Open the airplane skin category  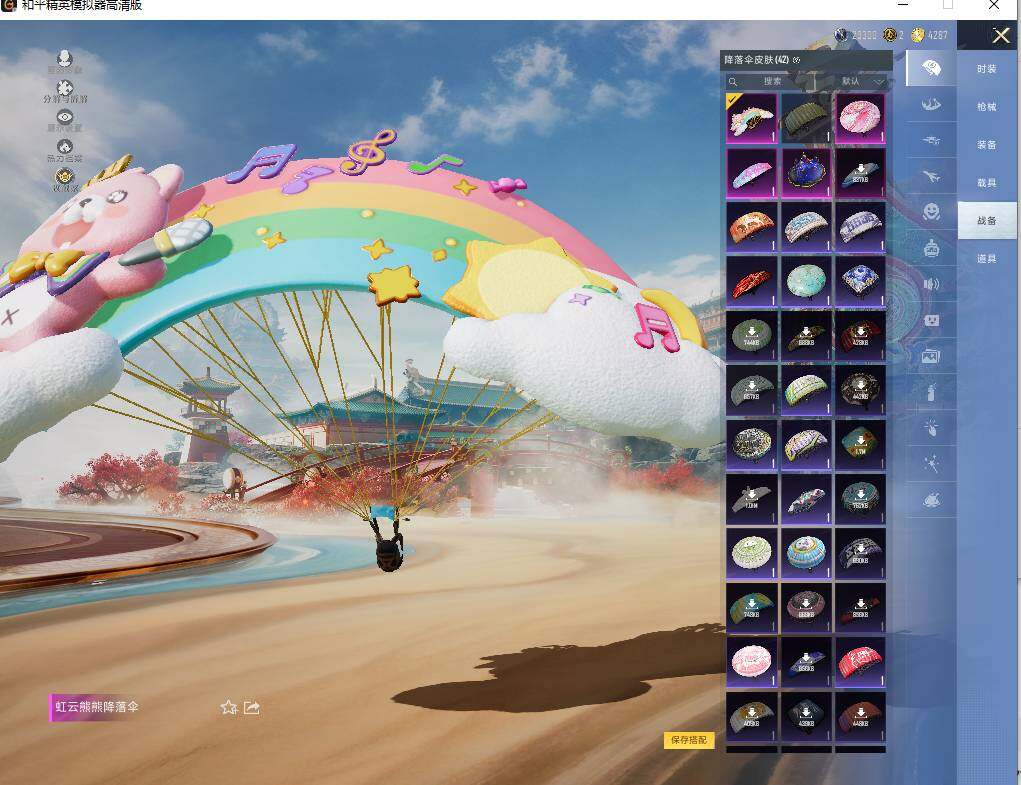tap(931, 176)
